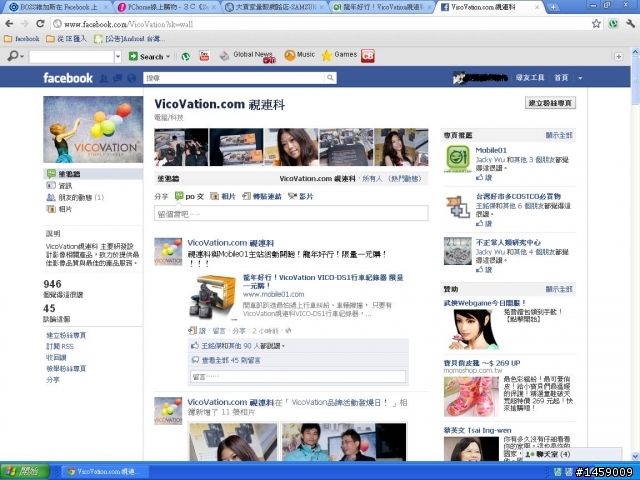Open the Facebook account dropdown arrow
Viewport: 640px width, 480px height.
coord(580,78)
